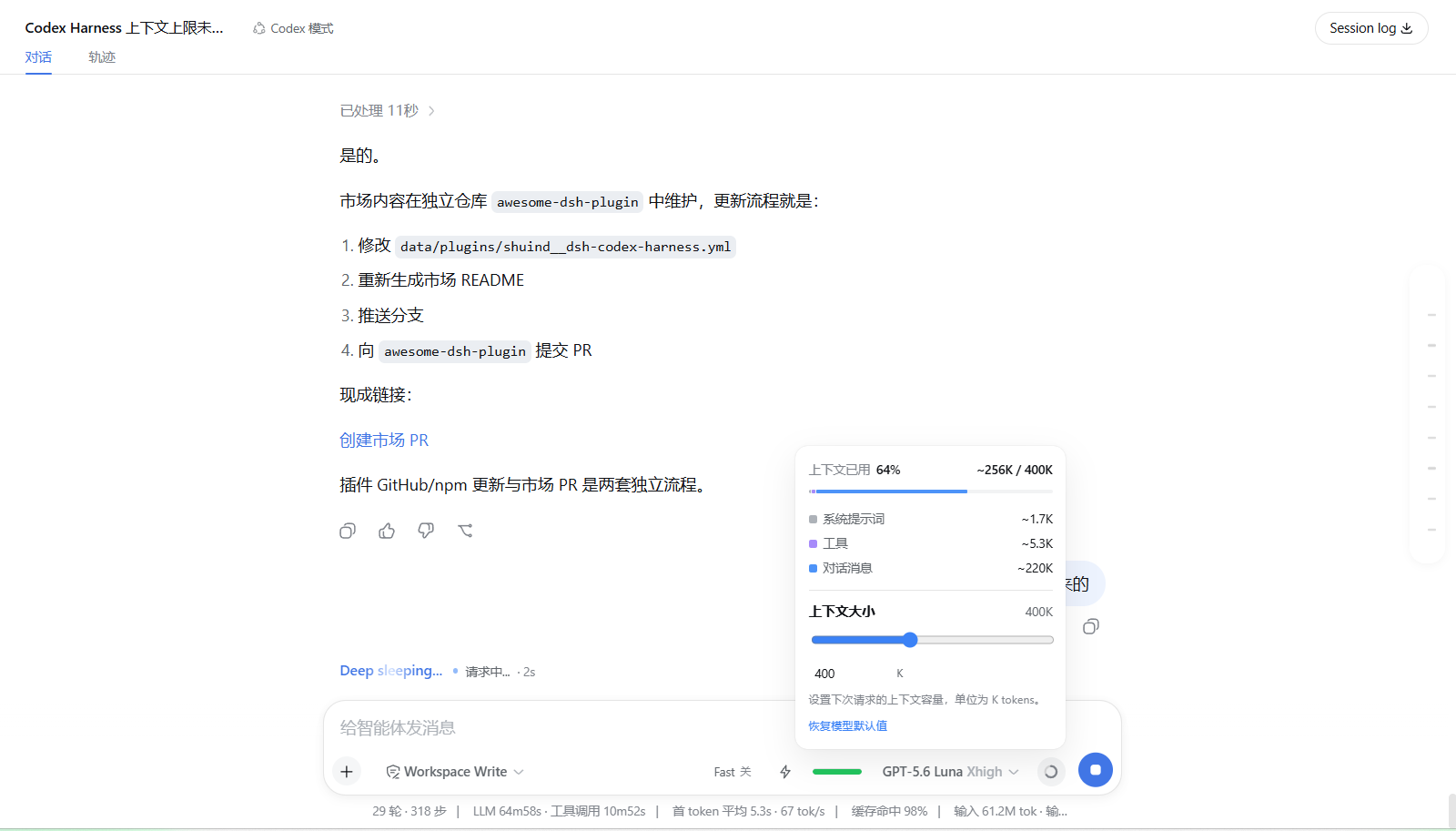Click the ~256K / 400K usage value
Screen dimensions: 1456x831
tap(1015, 470)
